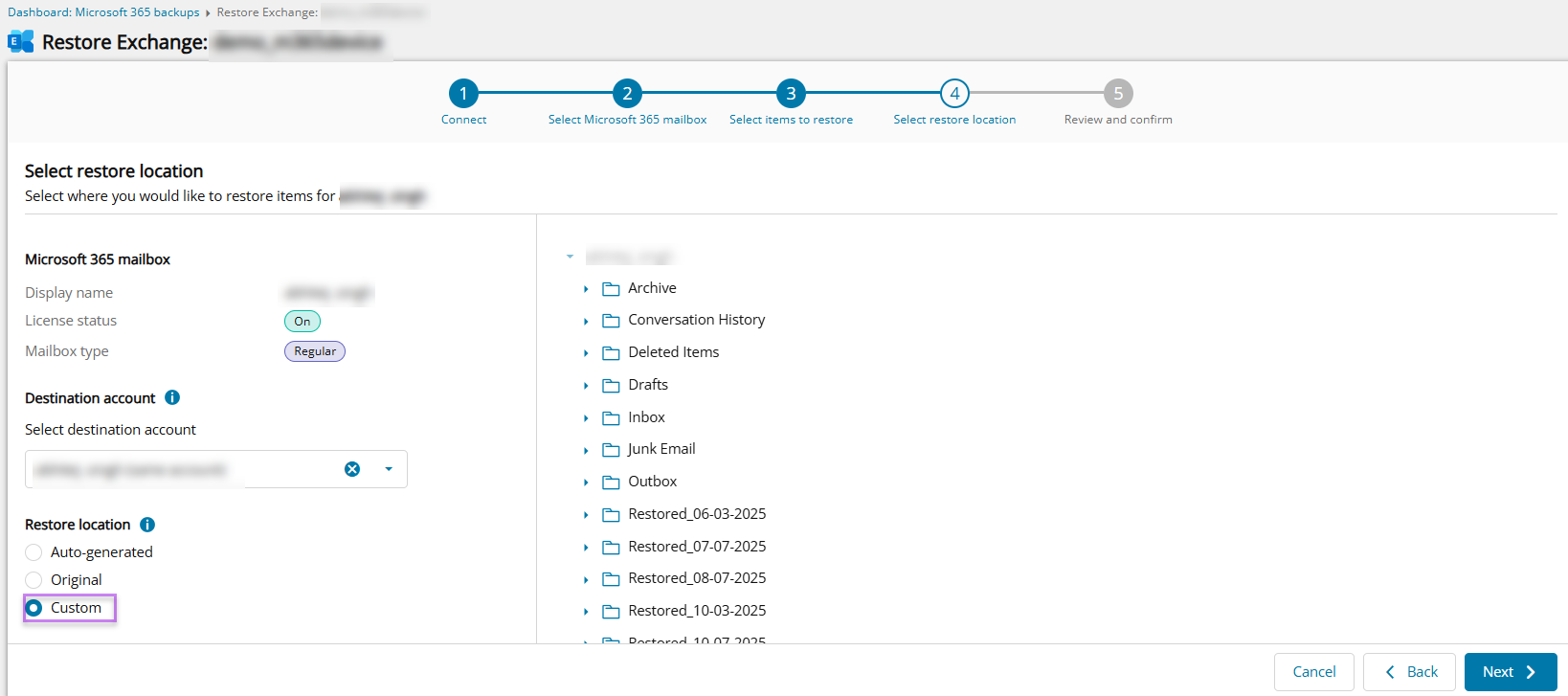
Task: Click the Next button
Action: tap(1510, 672)
